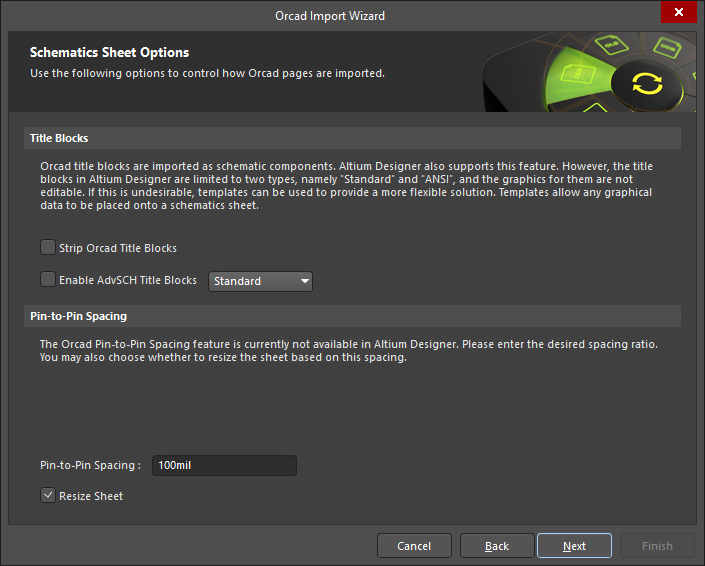Click the yellow sync arrows icon in banner
The height and width of the screenshot is (566, 705).
[x=647, y=84]
